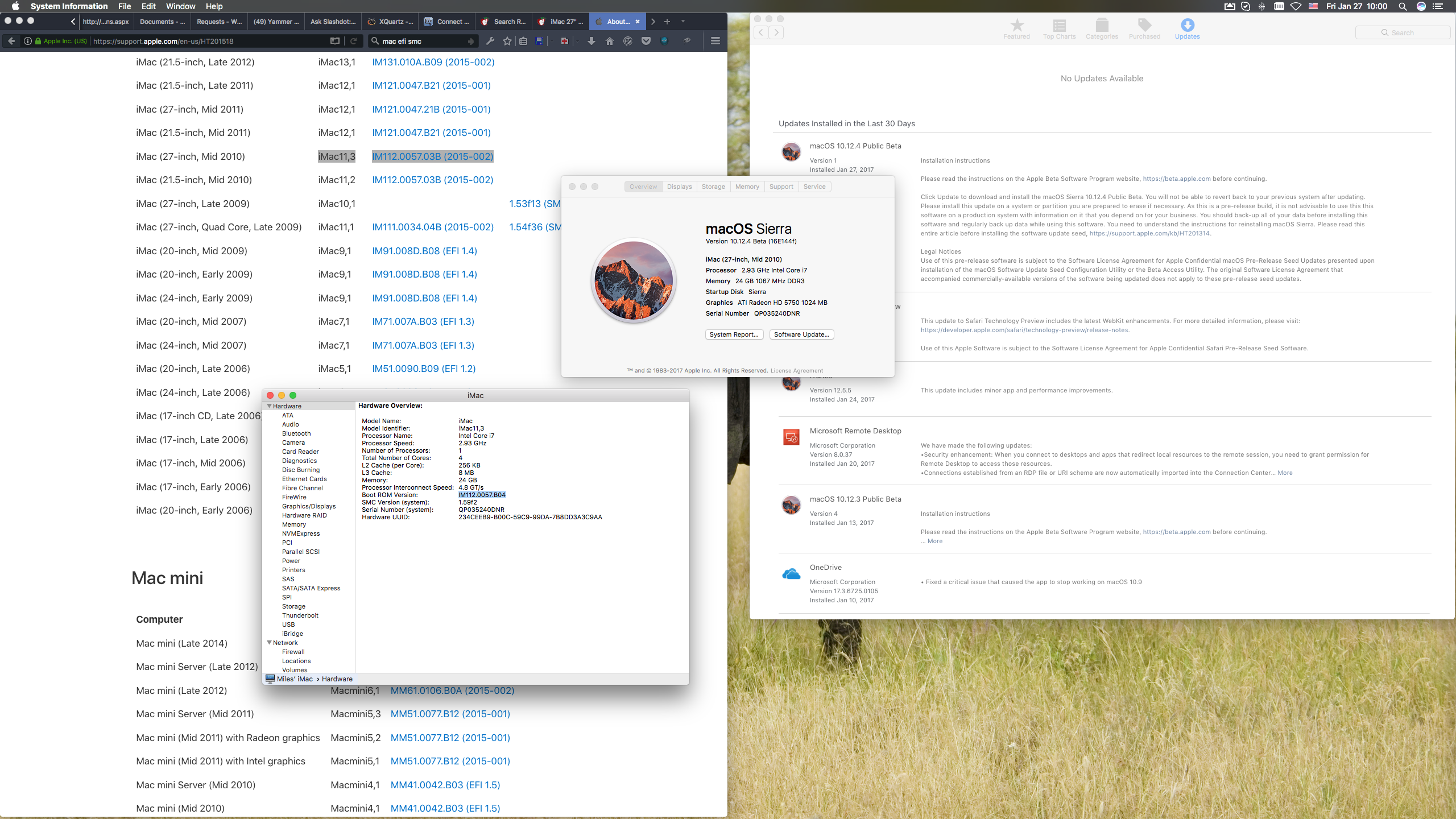This screenshot has width=1456, height=819.
Task: Select the Yammer browser tab
Action: [276, 22]
